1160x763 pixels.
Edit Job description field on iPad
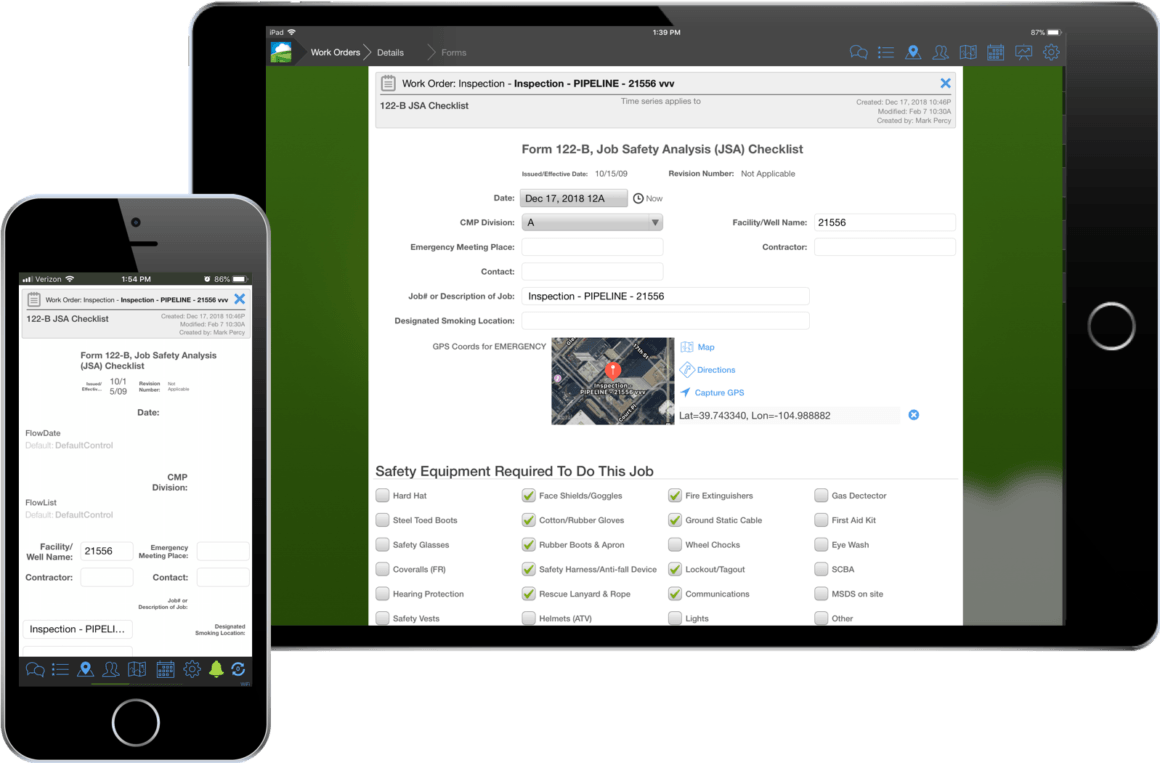tap(665, 296)
